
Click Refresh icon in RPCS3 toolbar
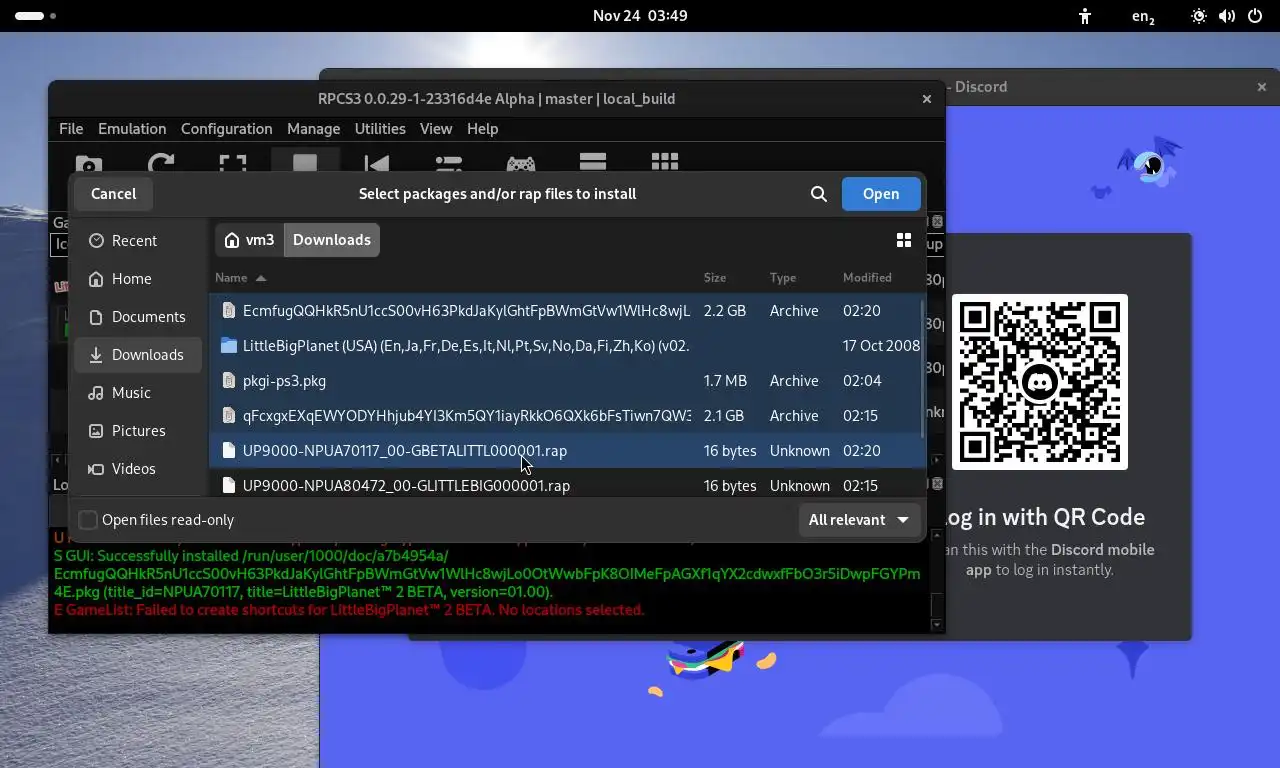click(161, 164)
